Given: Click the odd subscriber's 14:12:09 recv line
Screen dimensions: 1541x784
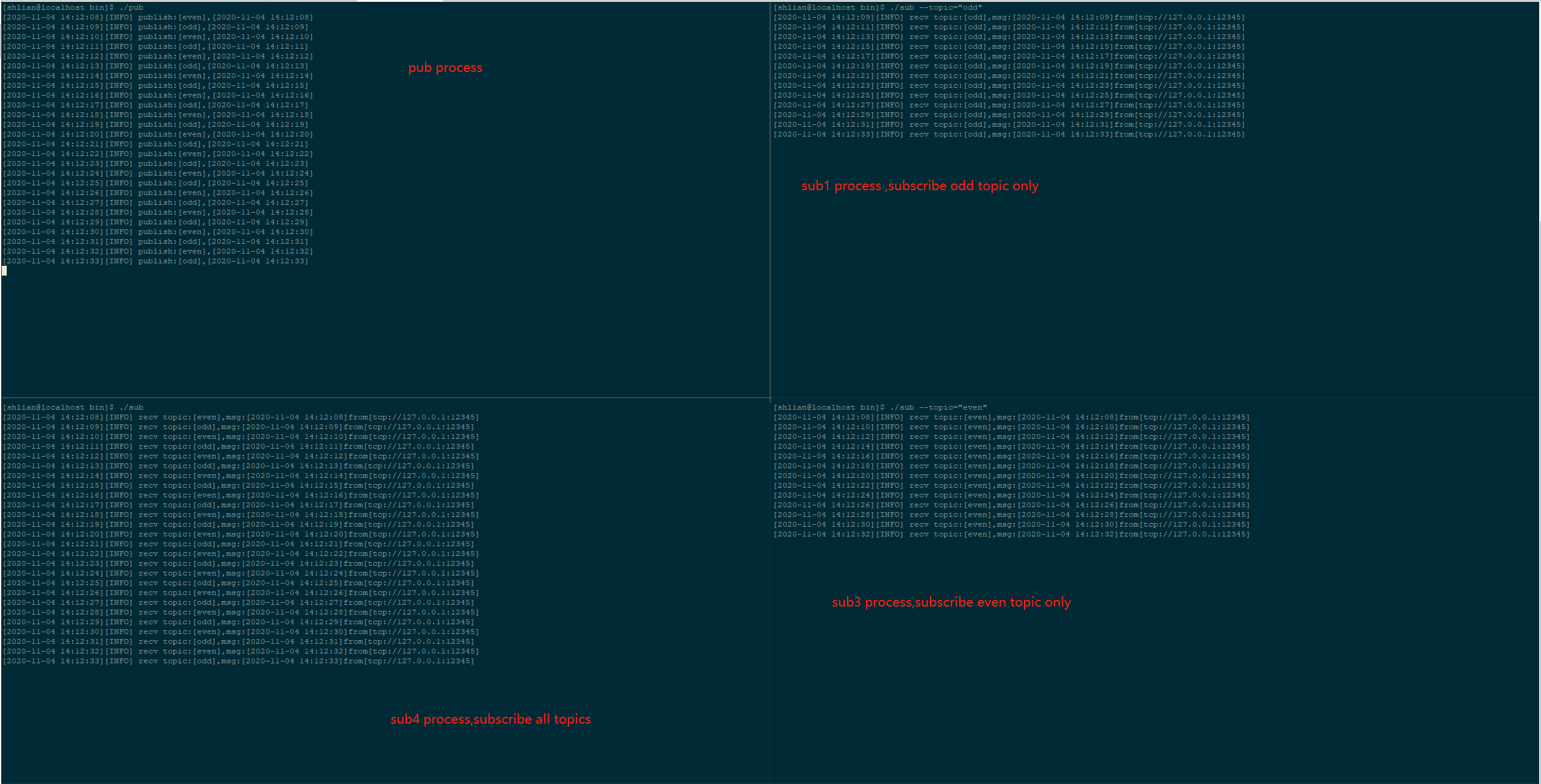Looking at the screenshot, I should [x=1009, y=18].
